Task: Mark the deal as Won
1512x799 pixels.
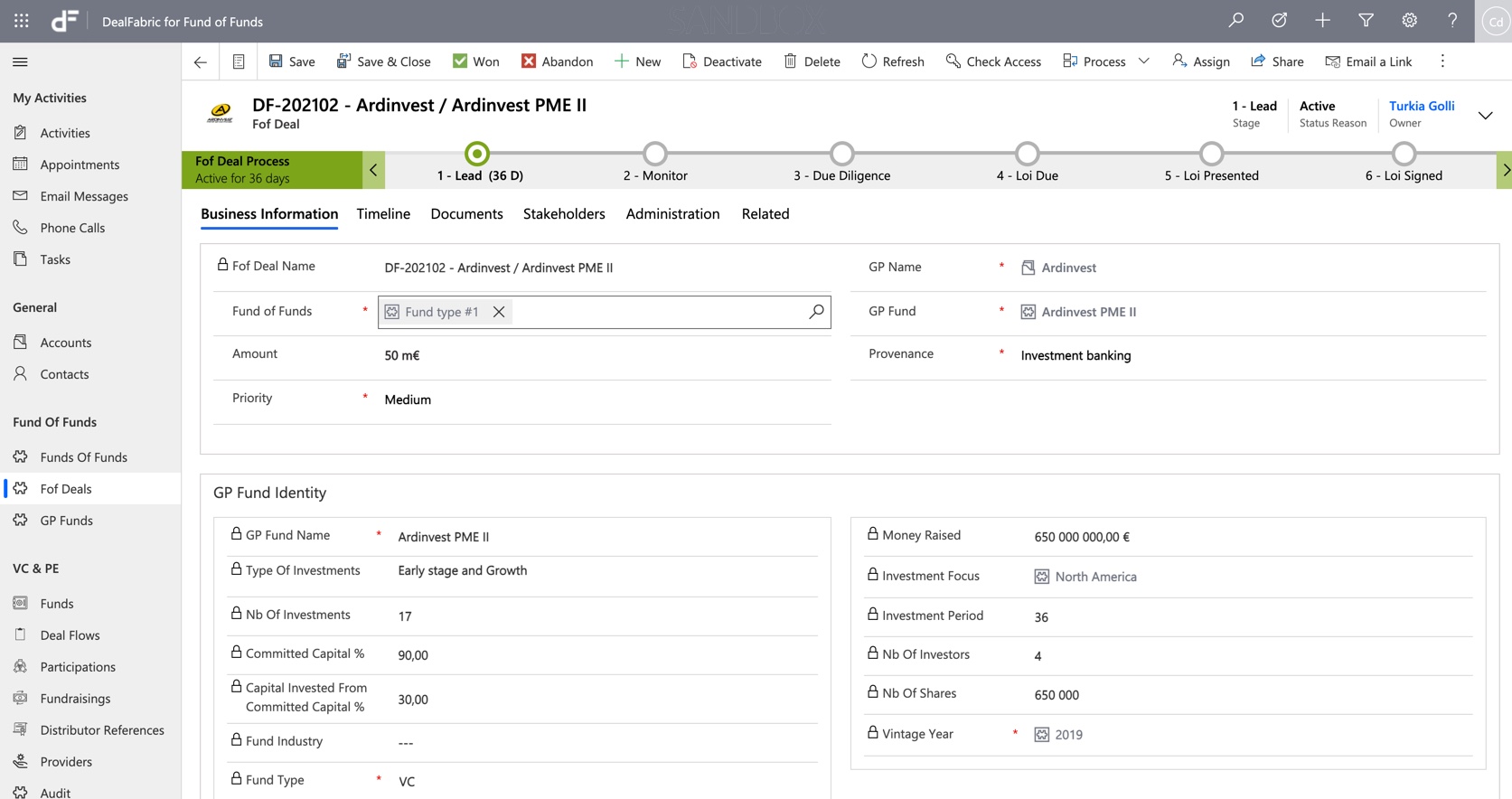Action: click(x=475, y=61)
